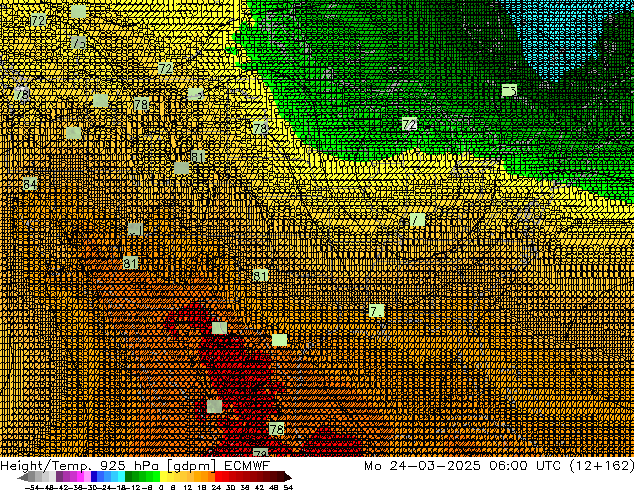The image size is (634, 490).
Task: Click the "06:00 UTC" time text
Action: (x=525, y=465)
